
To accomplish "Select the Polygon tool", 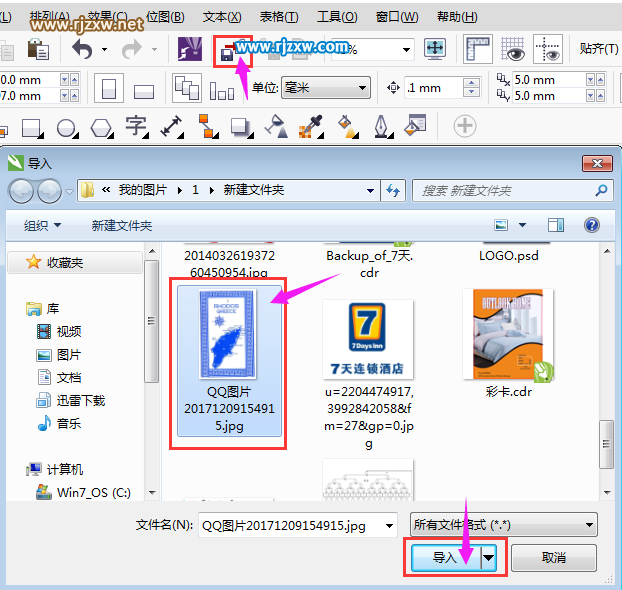I will (102, 128).
